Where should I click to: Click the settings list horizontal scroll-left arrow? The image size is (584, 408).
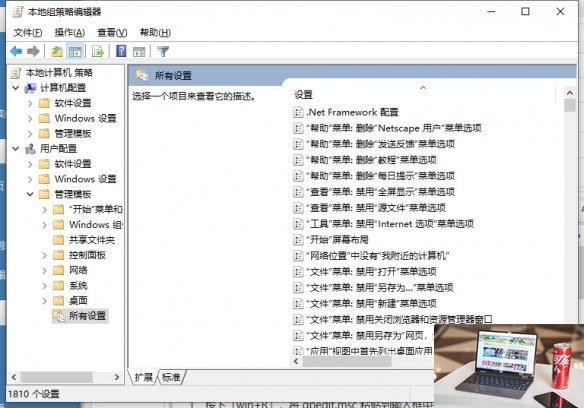tap(296, 361)
